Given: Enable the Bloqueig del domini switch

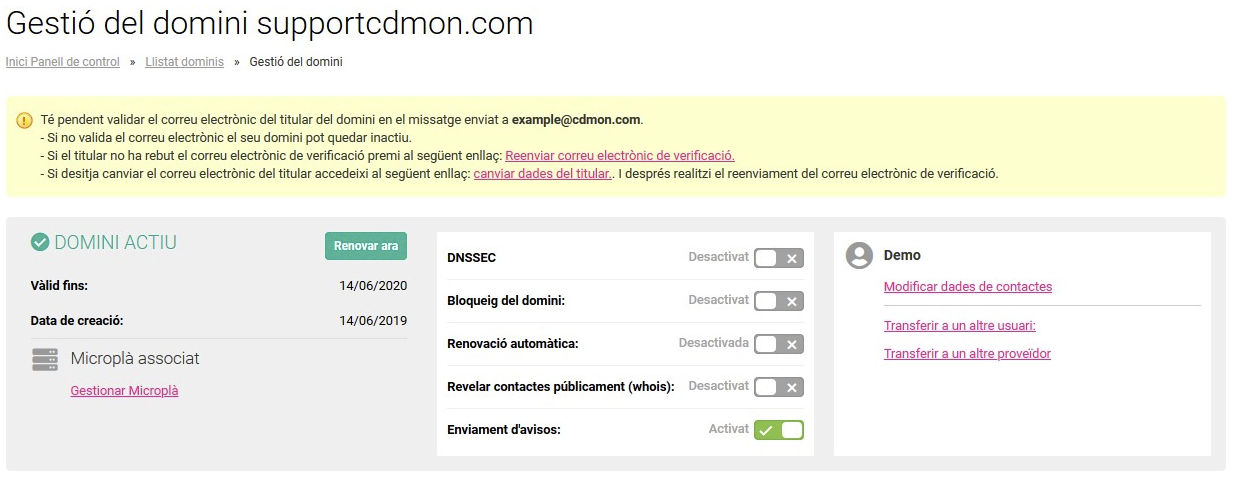Looking at the screenshot, I should point(779,301).
